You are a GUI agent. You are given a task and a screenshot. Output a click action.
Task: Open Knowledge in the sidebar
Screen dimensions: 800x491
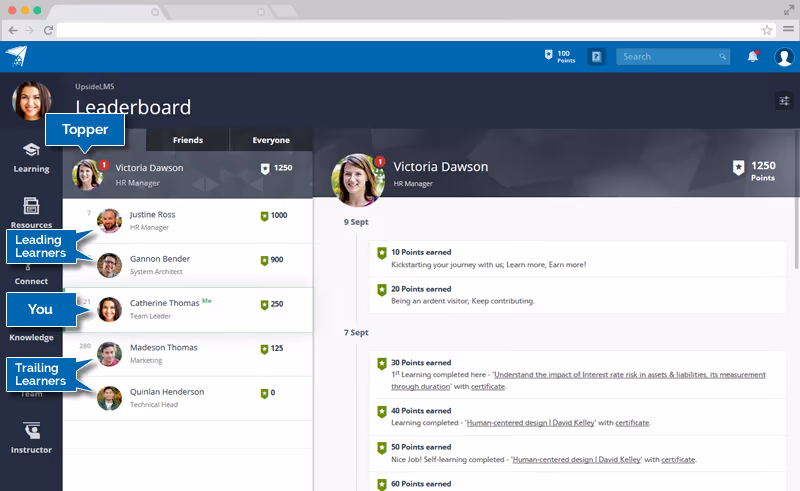[x=31, y=337]
